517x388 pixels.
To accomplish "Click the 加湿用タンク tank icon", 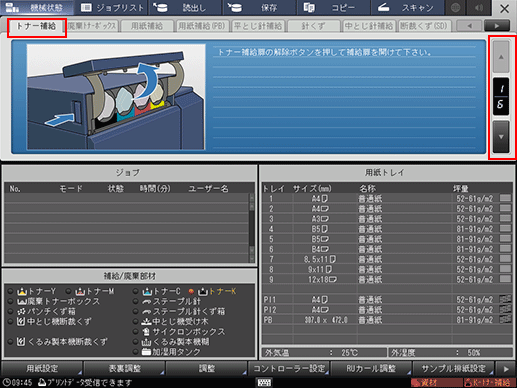I will click(146, 352).
